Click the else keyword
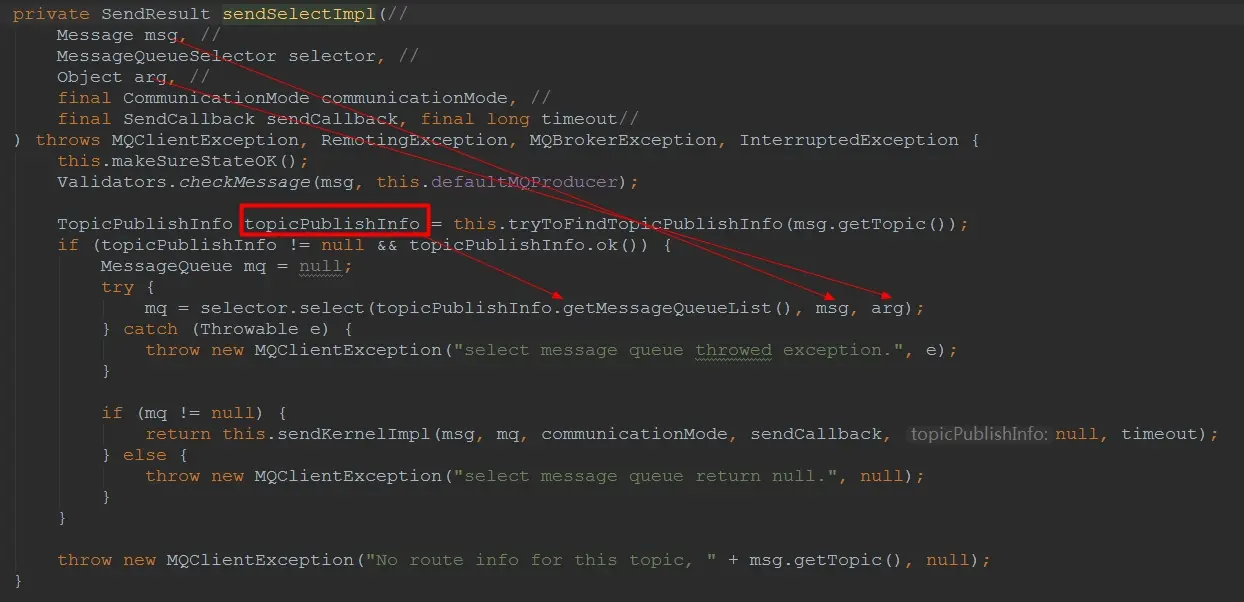Image resolution: width=1244 pixels, height=602 pixels. pyautogui.click(x=145, y=455)
